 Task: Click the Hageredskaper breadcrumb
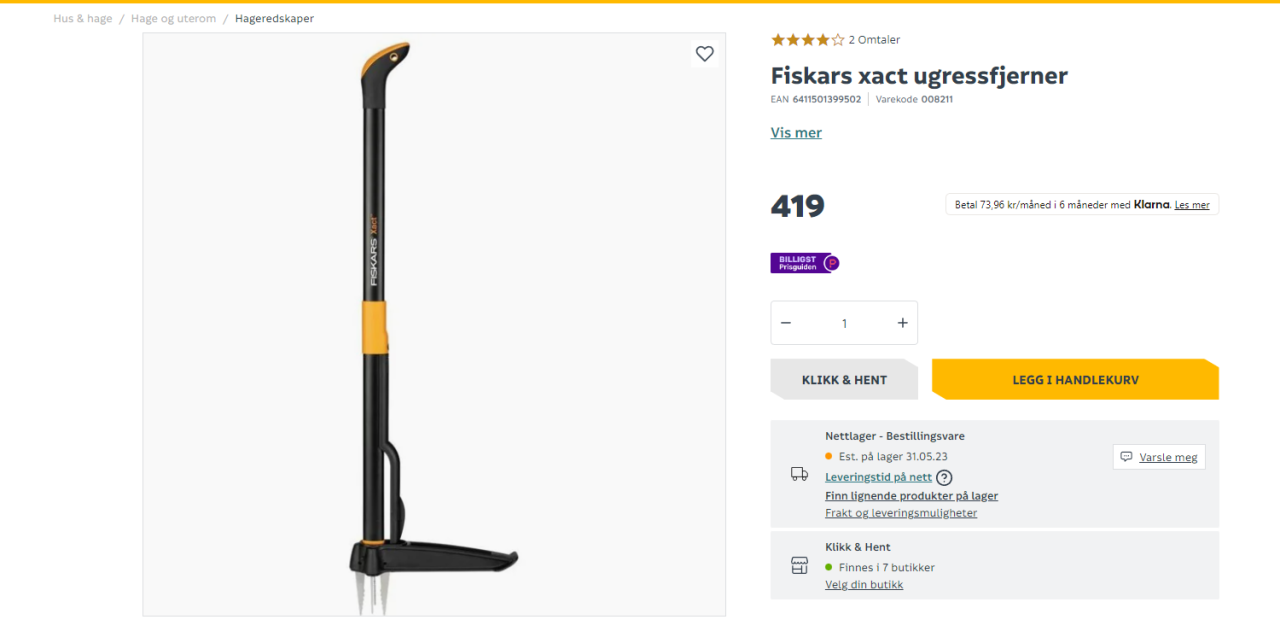pyautogui.click(x=274, y=19)
